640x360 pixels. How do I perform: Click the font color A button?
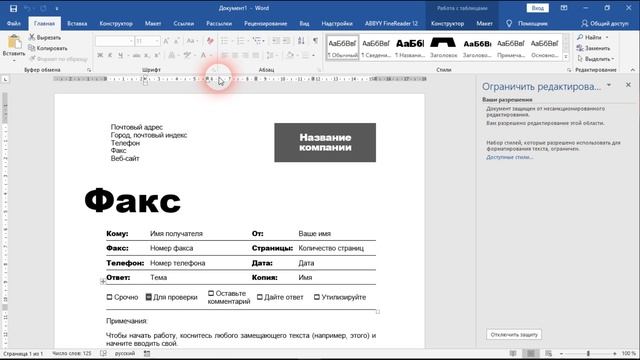pos(203,55)
